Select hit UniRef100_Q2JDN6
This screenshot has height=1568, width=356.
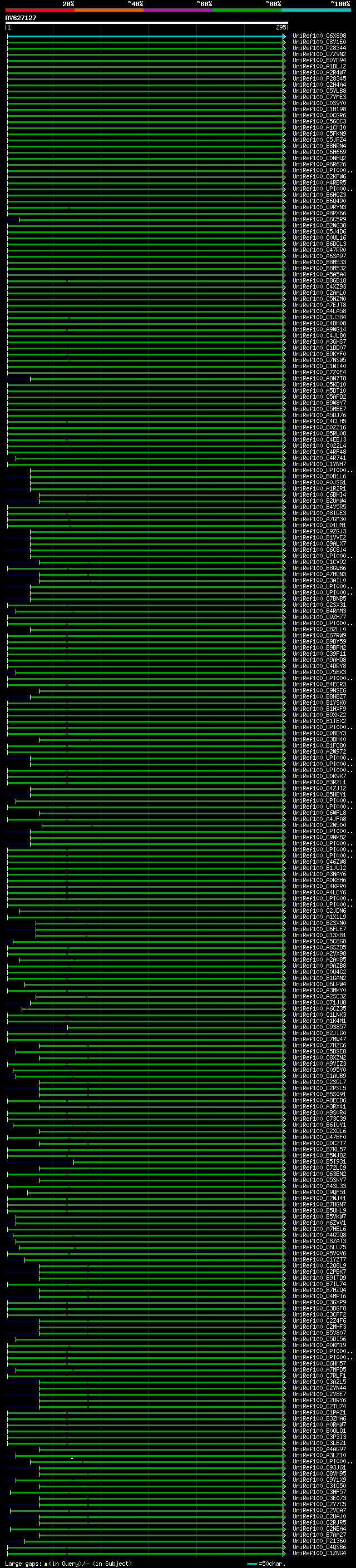tap(319, 911)
